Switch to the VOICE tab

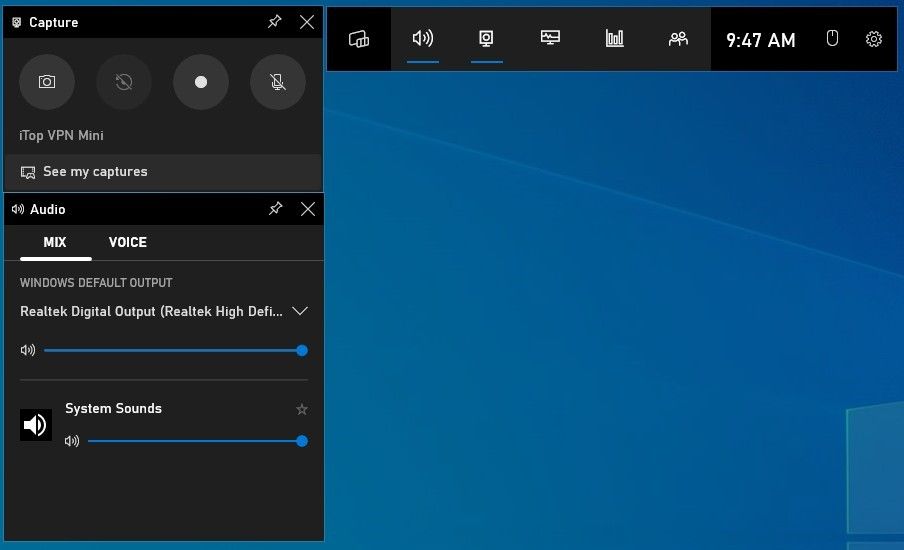[x=128, y=243]
